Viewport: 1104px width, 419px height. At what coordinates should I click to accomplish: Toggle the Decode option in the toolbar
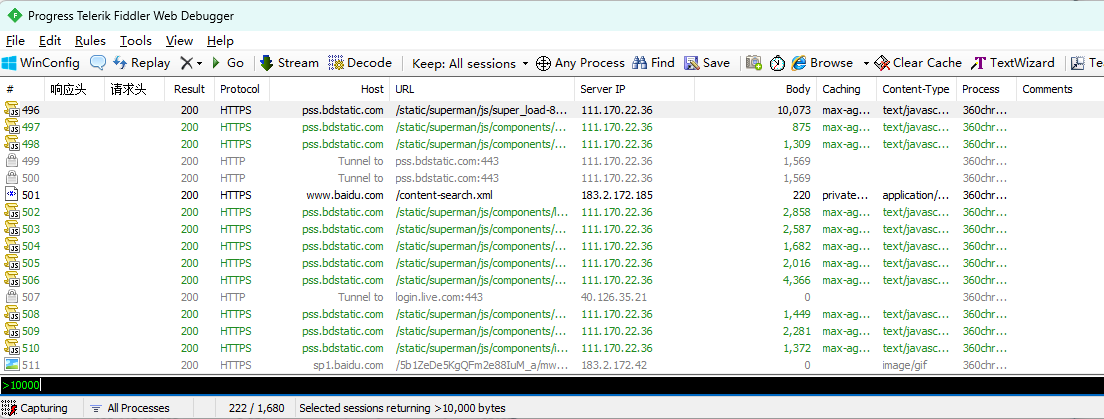[x=360, y=63]
